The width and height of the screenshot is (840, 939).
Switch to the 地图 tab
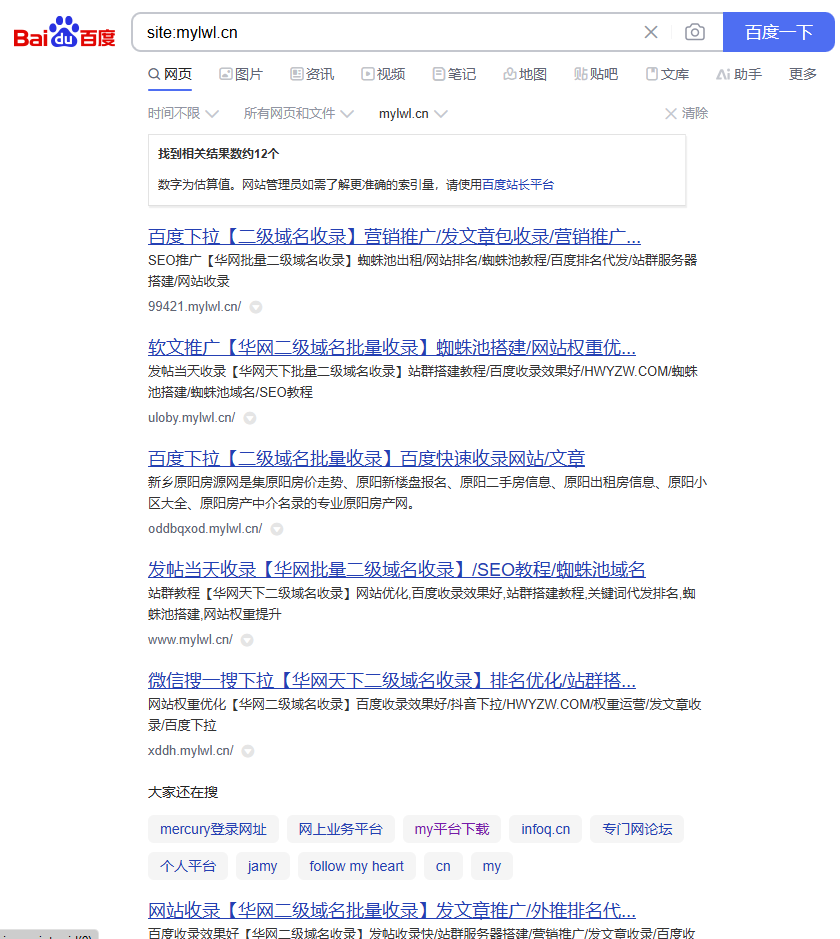[525, 74]
